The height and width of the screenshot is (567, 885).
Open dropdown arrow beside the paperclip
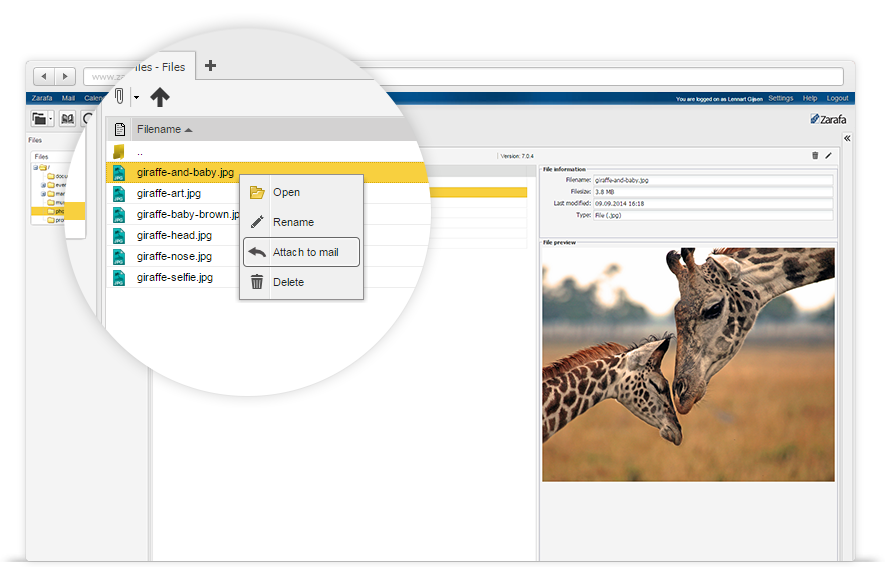pyautogui.click(x=137, y=98)
